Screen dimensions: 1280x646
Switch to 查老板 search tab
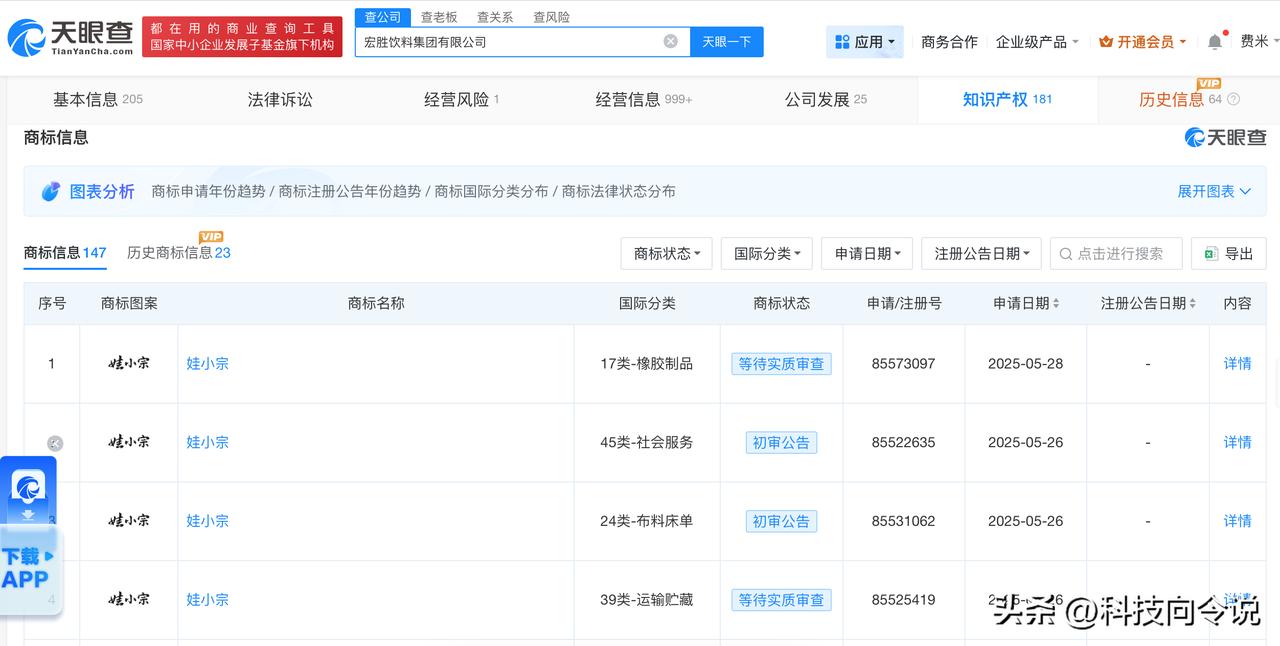[439, 17]
